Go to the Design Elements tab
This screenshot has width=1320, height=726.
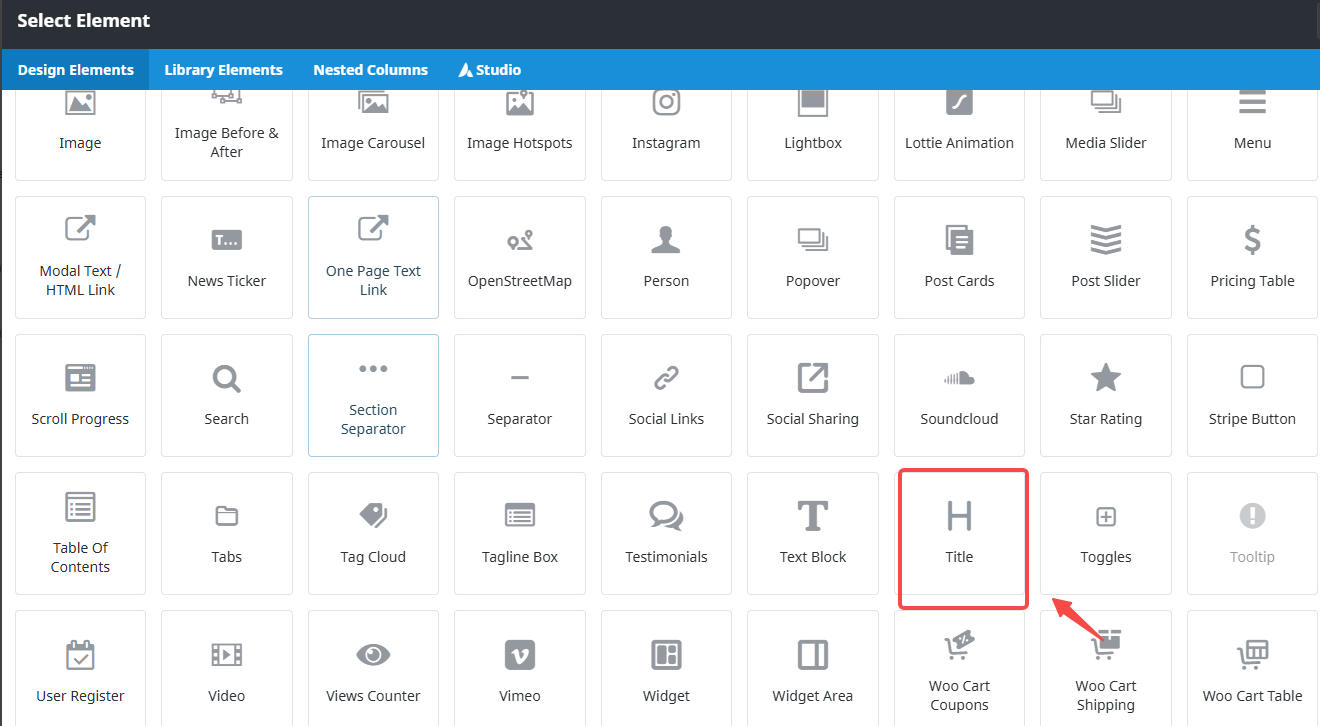76,70
